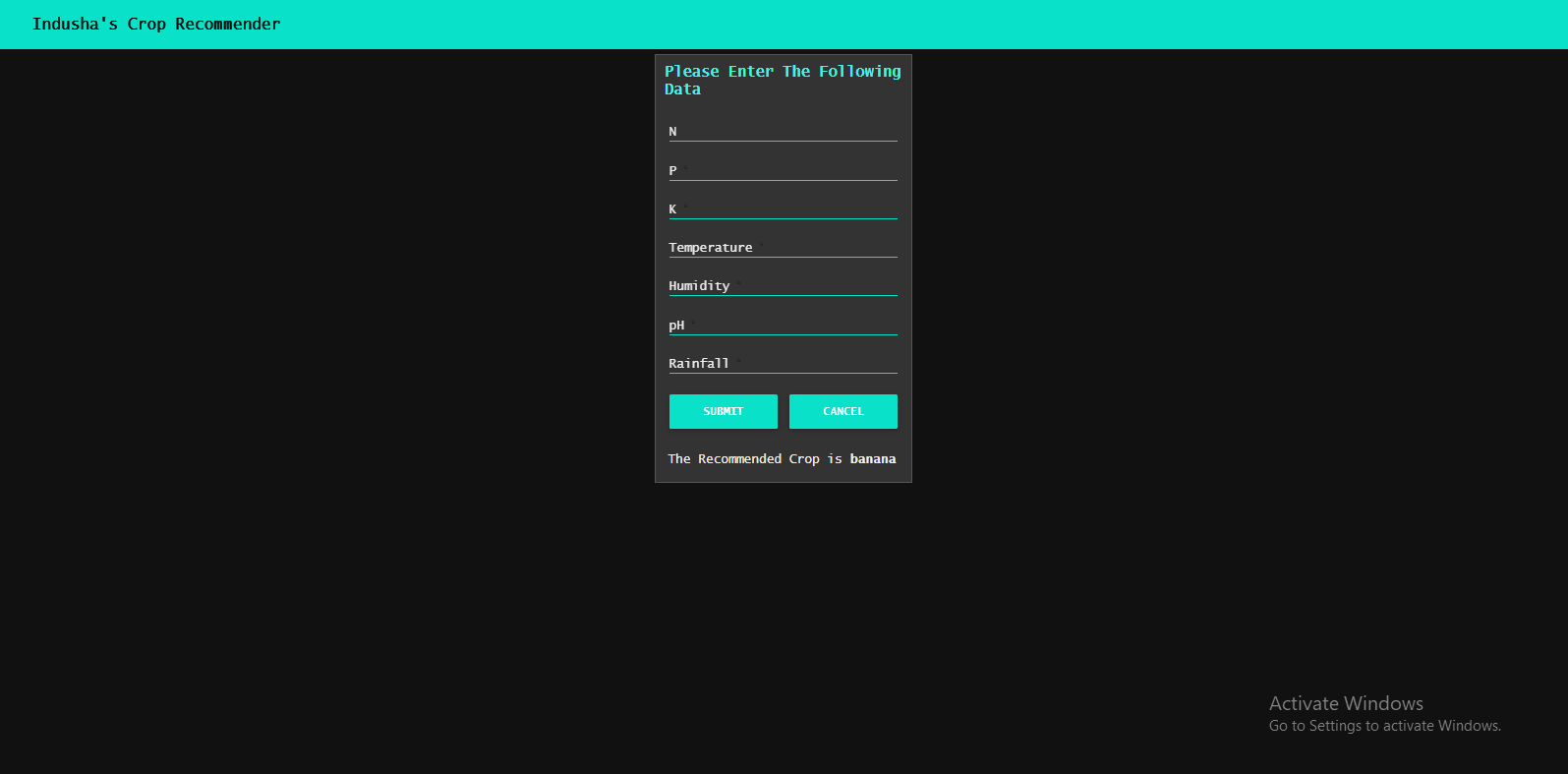This screenshot has width=1568, height=774.
Task: Select the K input field
Action: click(x=783, y=208)
